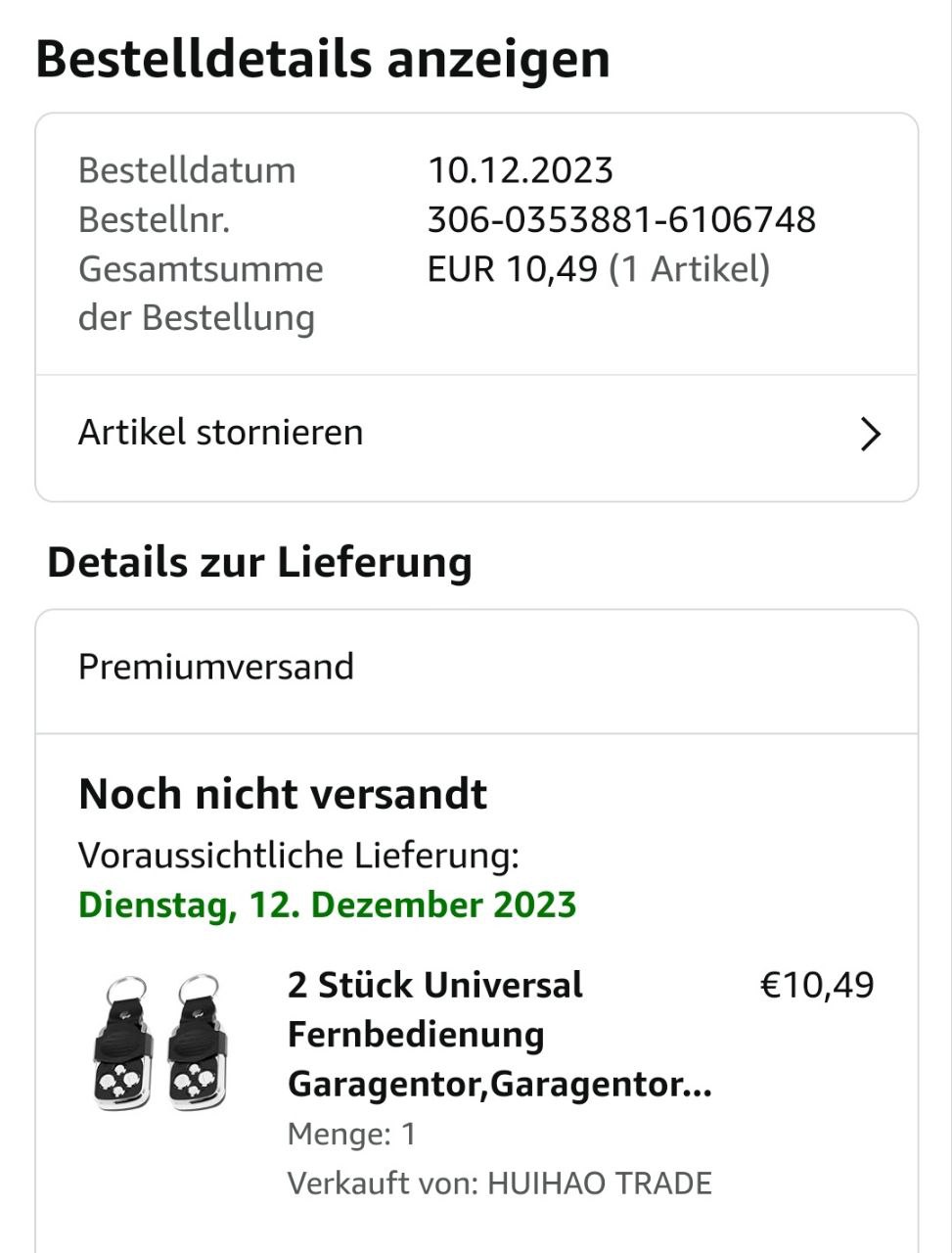Tap the chevron next to Artikel stornieren
The height and width of the screenshot is (1253, 952).
(870, 434)
